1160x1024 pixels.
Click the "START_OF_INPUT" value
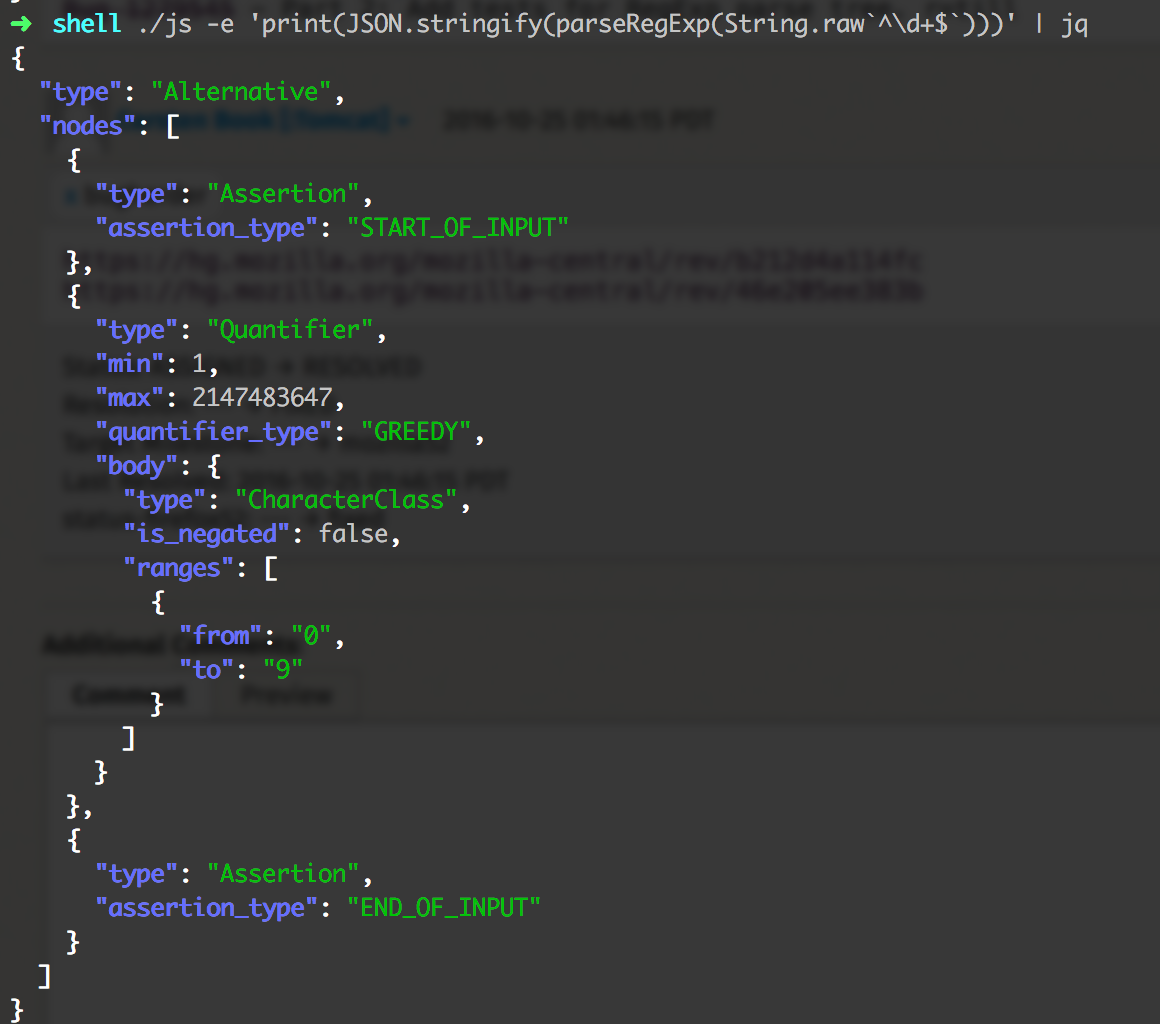(x=458, y=228)
